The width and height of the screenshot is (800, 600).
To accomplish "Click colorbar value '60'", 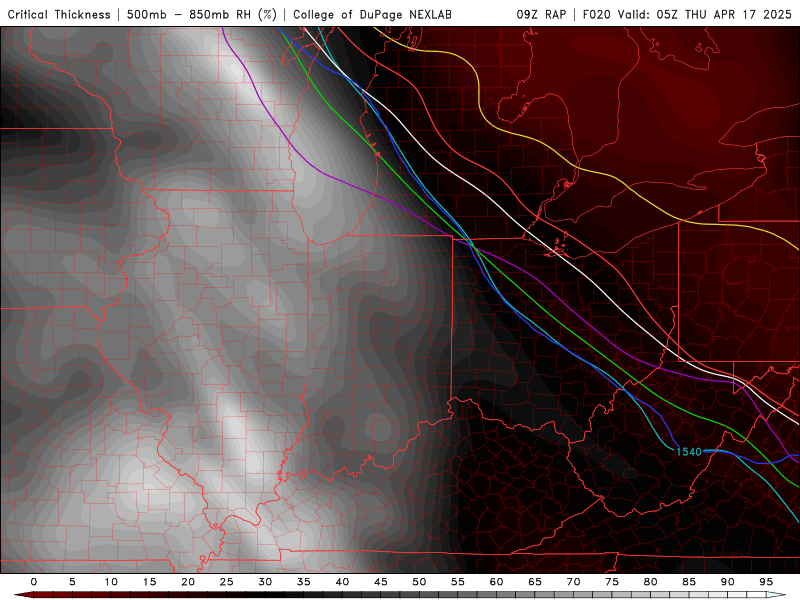I will click(496, 582).
